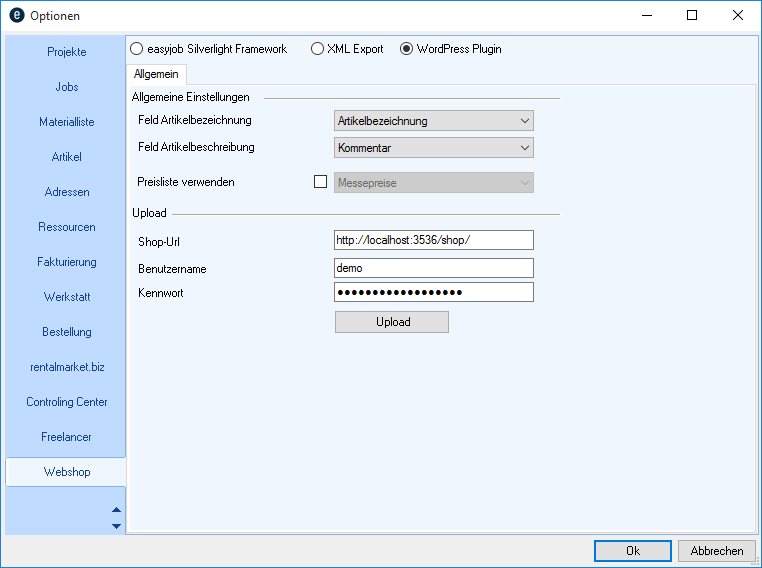
Task: Choose the XML Export radio button
Action: (317, 49)
